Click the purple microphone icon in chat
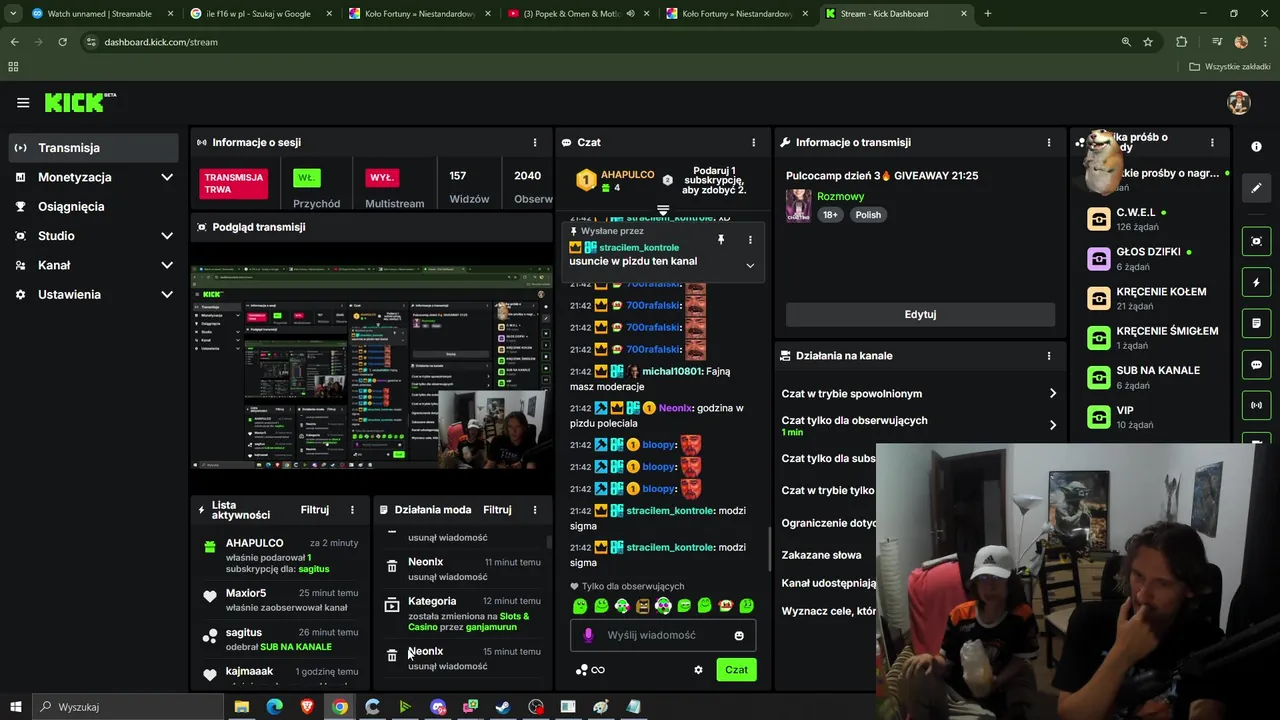The image size is (1280, 720). 588,635
